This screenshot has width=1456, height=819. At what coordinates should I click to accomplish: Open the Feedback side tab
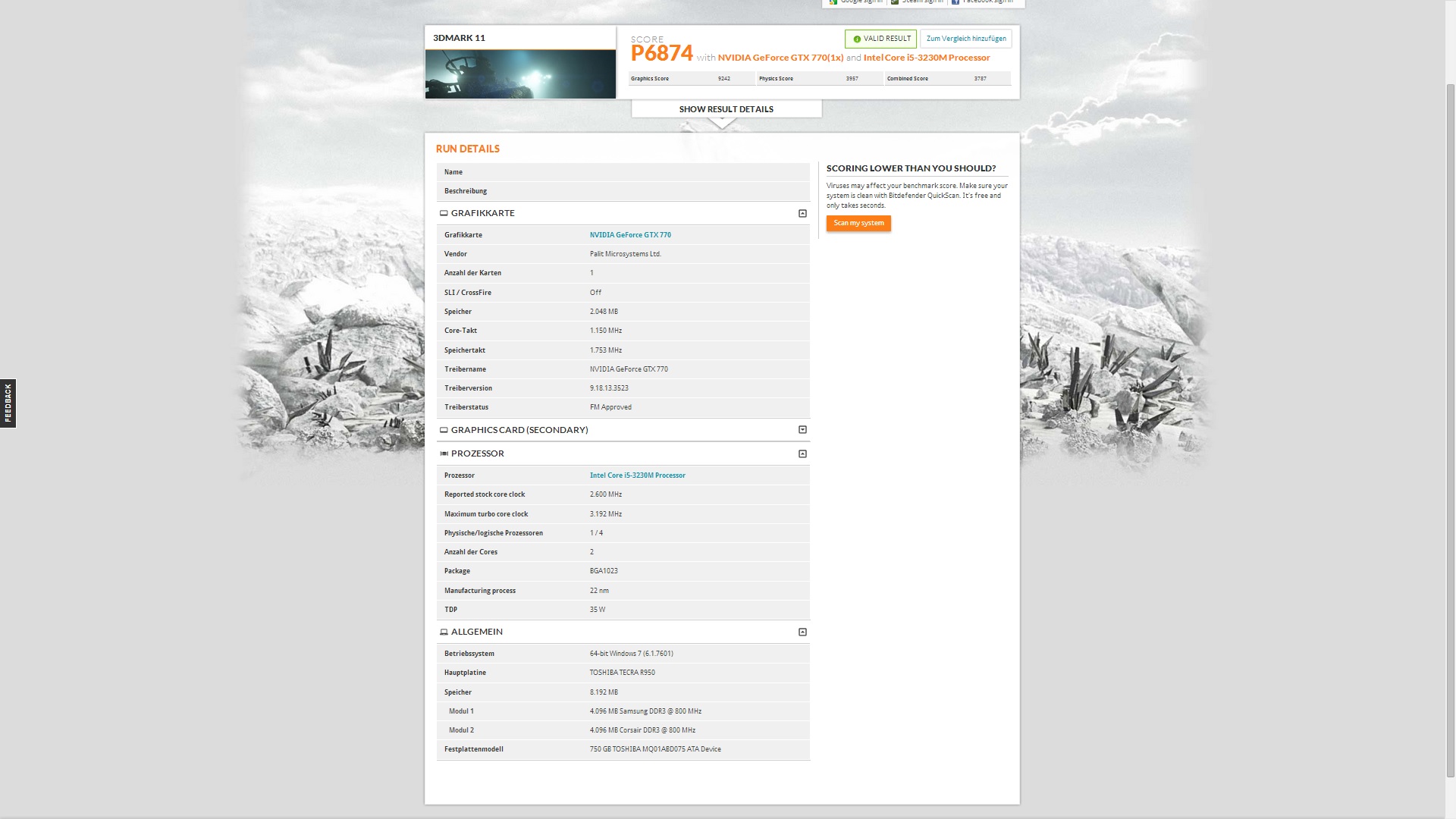coord(8,403)
